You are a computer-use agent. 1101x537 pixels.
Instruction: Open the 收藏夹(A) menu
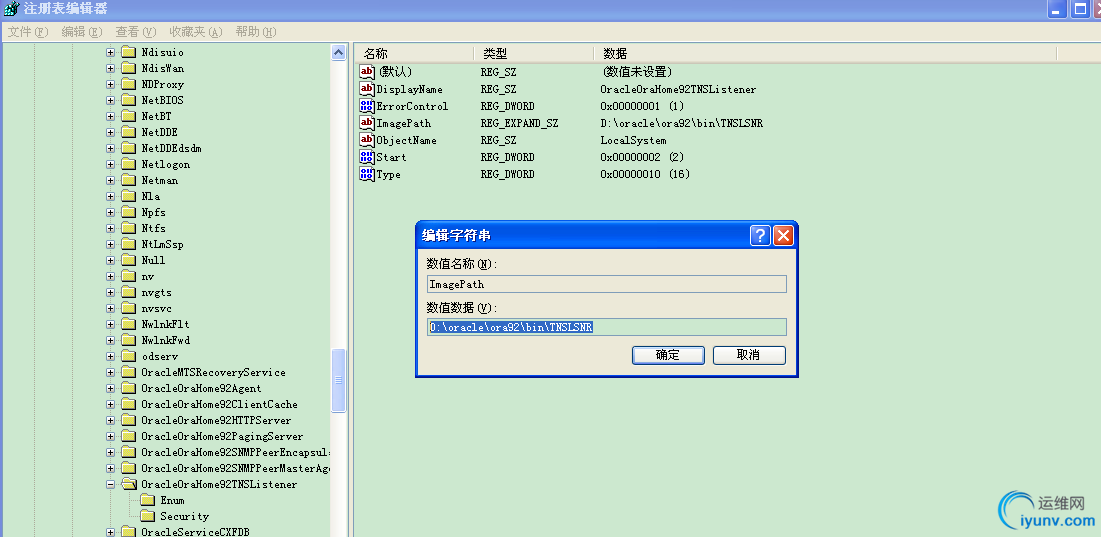click(195, 32)
